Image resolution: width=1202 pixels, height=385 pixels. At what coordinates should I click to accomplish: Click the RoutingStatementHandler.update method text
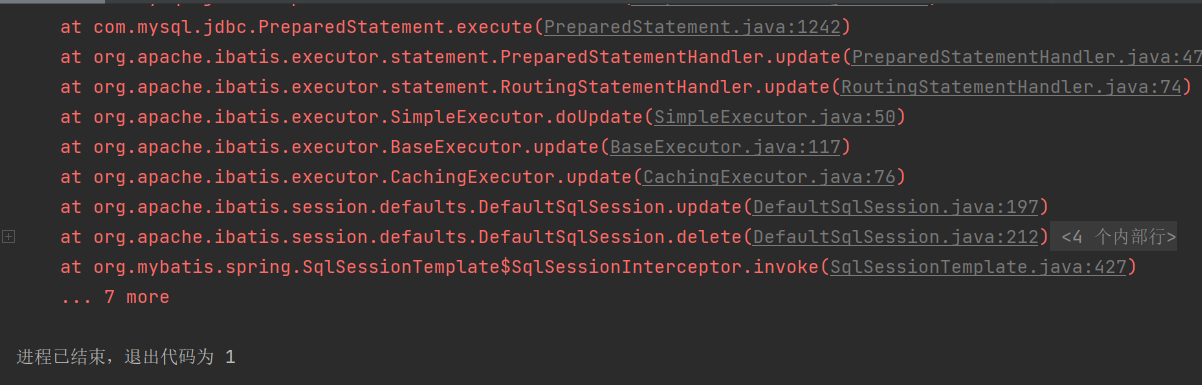coord(665,87)
